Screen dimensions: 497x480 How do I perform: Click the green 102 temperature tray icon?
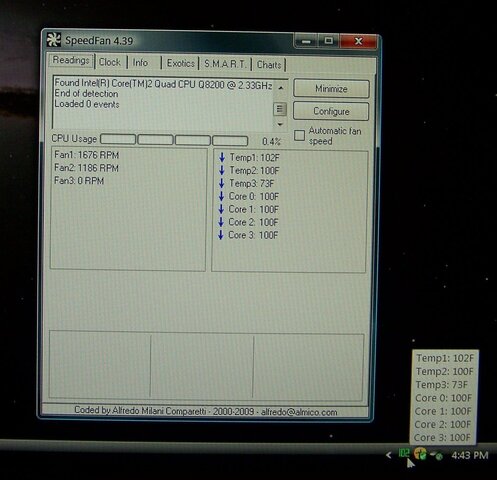pos(404,453)
